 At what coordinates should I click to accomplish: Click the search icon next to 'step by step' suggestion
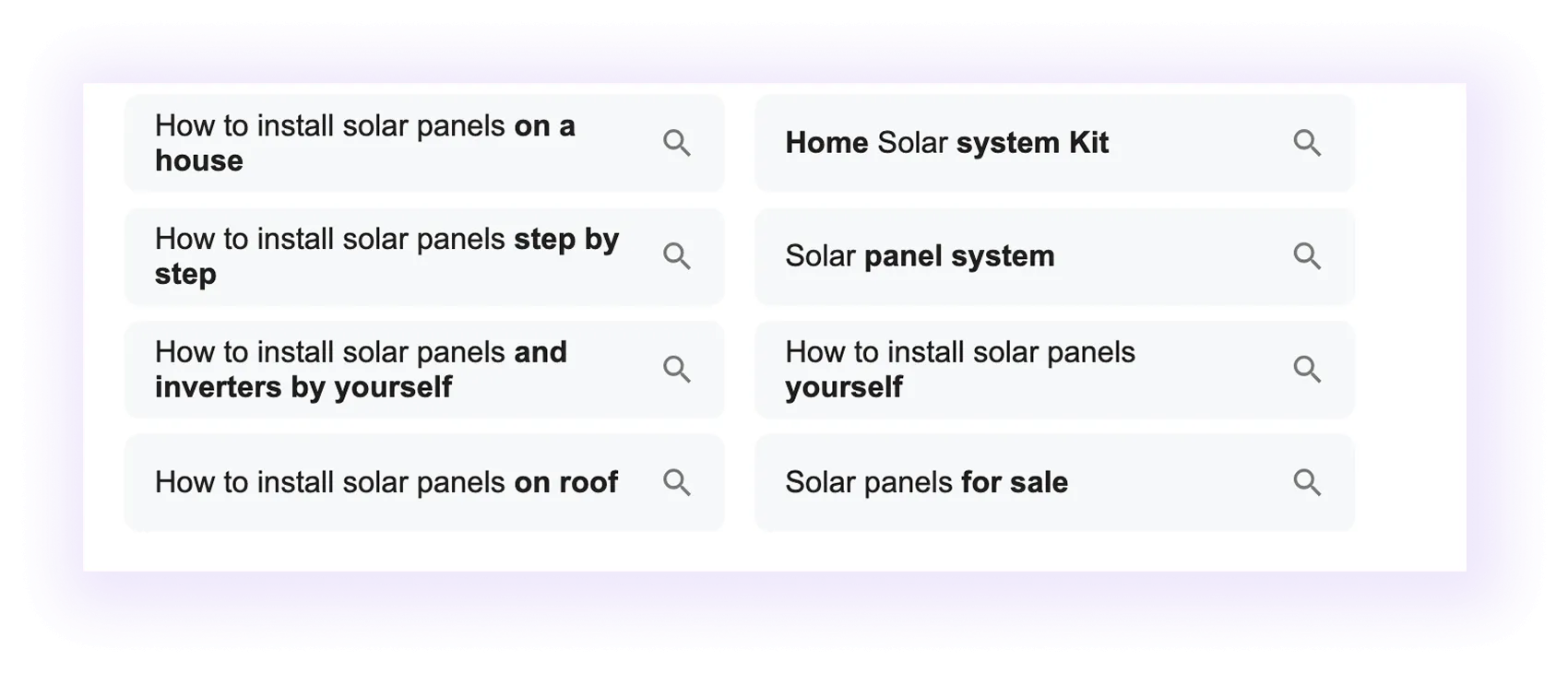pos(678,256)
